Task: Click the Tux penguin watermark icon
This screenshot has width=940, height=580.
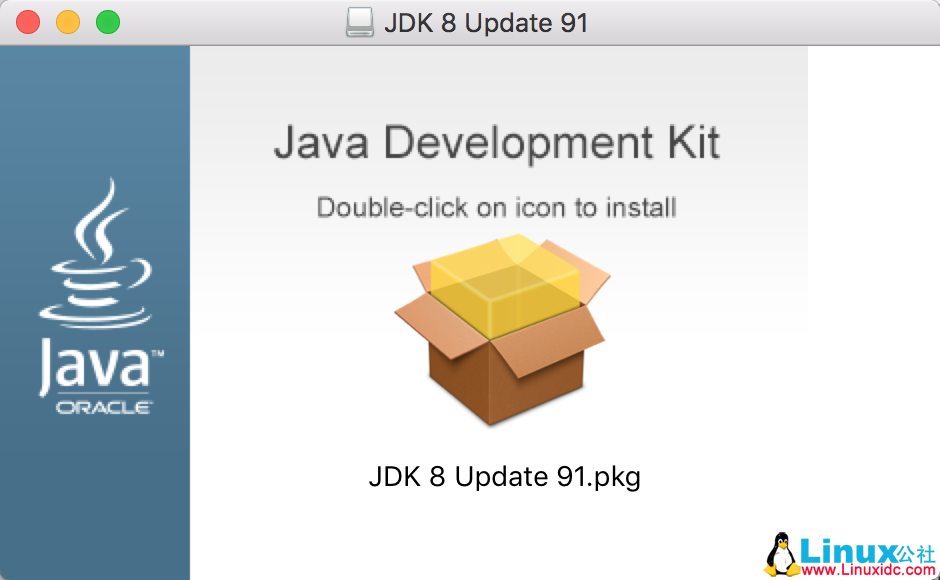Action: (x=781, y=554)
